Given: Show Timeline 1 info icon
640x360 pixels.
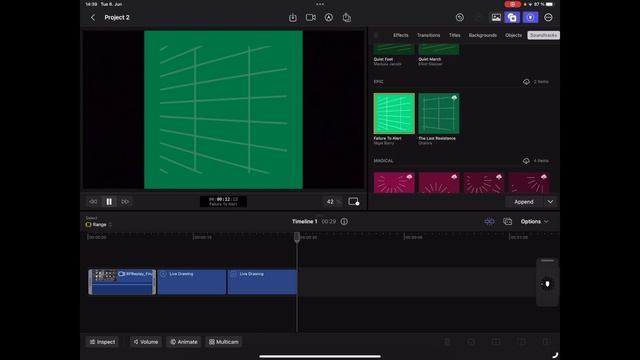Looking at the screenshot, I should (344, 221).
